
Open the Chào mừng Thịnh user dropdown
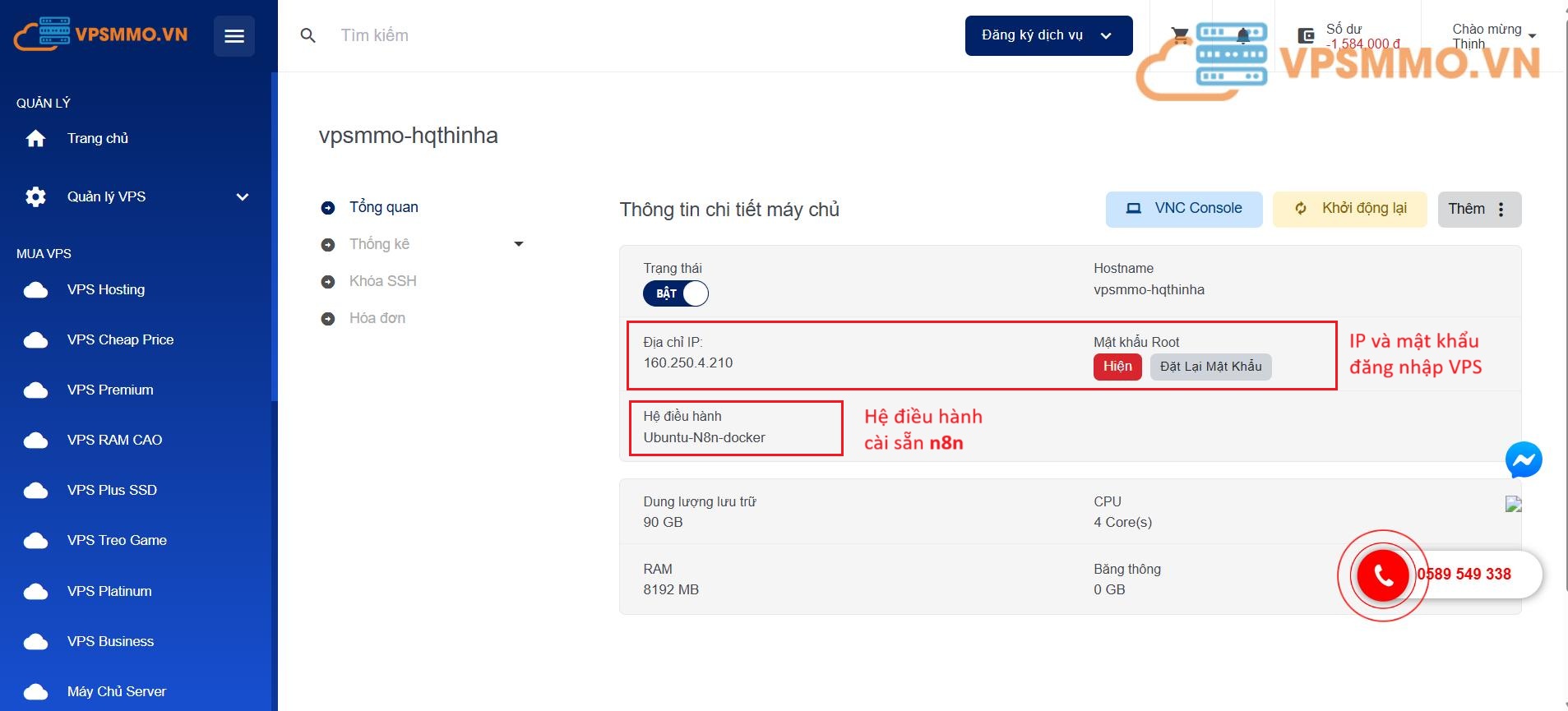tap(1493, 36)
